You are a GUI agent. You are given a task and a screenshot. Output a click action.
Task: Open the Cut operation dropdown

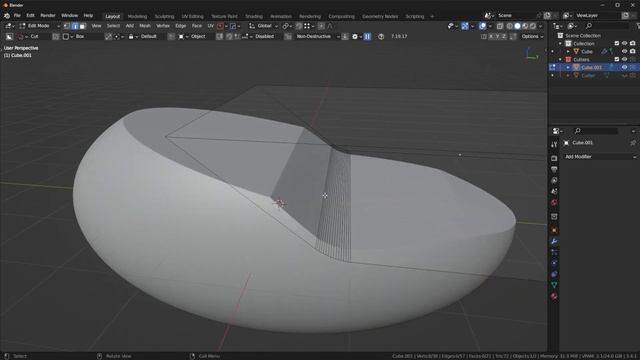[x=35, y=36]
